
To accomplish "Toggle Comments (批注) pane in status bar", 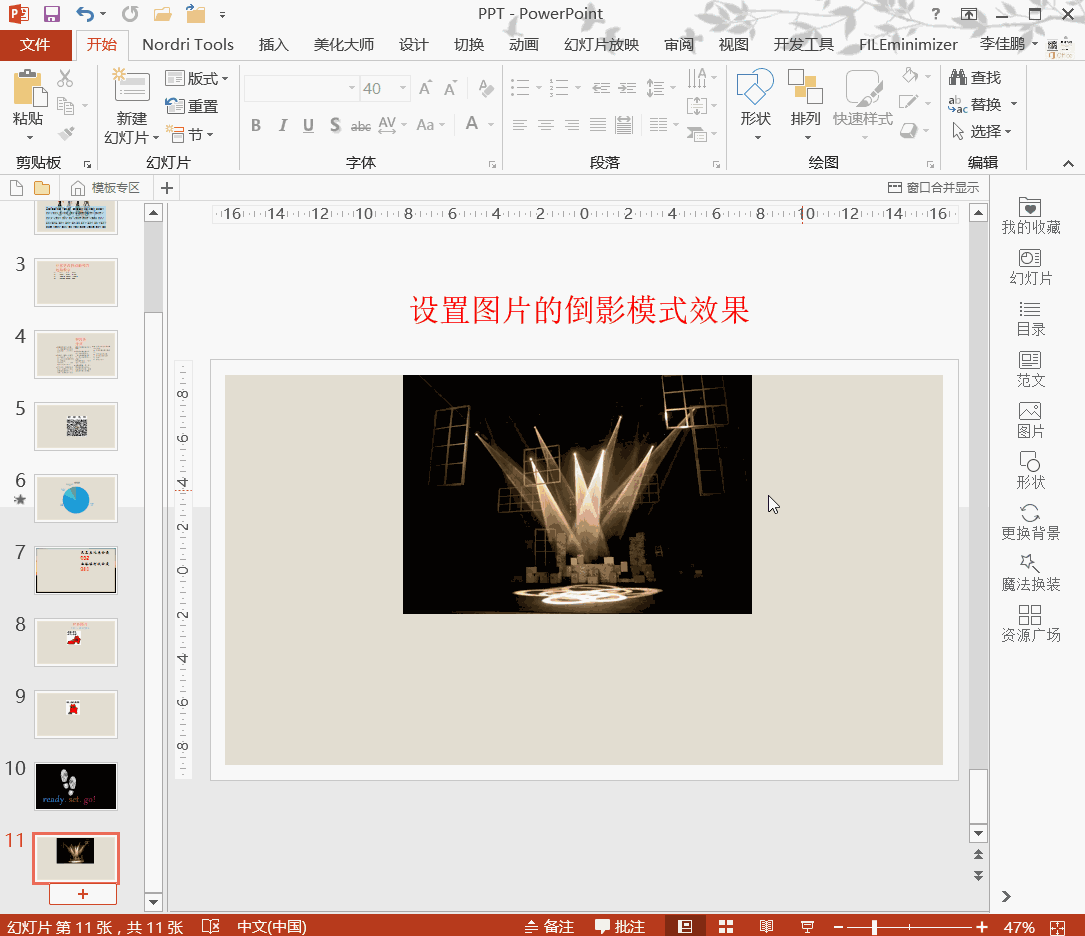I will pyautogui.click(x=620, y=926).
